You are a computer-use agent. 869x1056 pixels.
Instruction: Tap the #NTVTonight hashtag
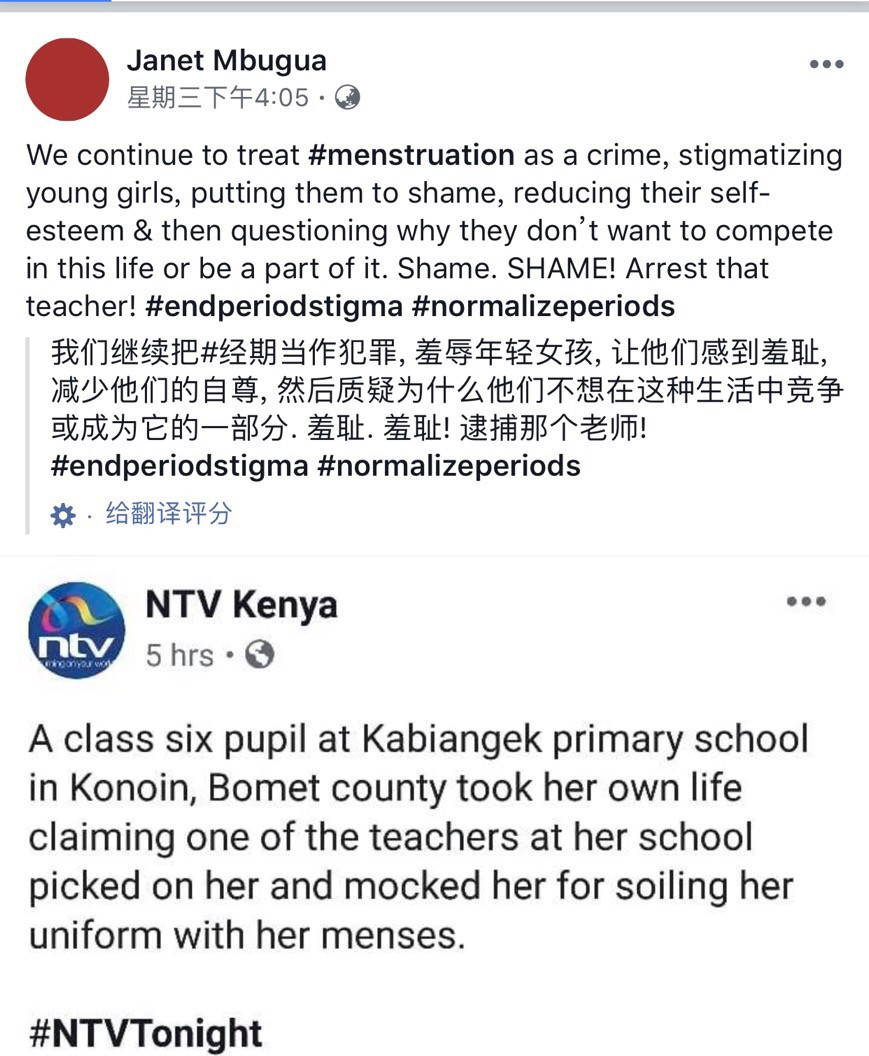coord(146,1032)
